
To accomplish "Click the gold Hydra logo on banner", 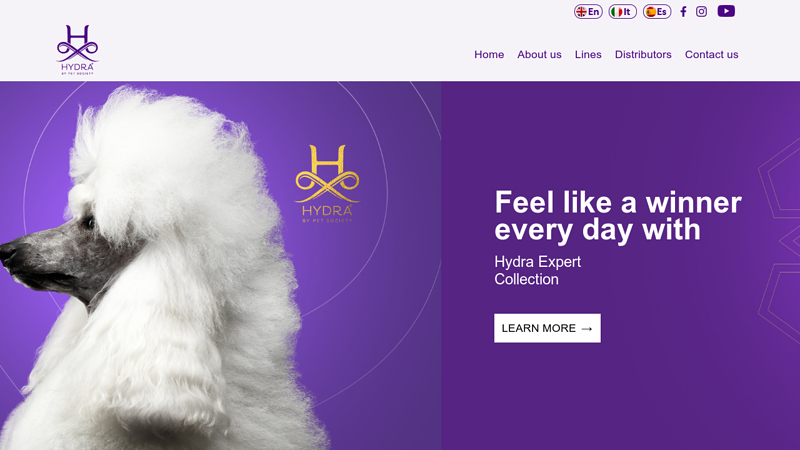I will [x=327, y=184].
